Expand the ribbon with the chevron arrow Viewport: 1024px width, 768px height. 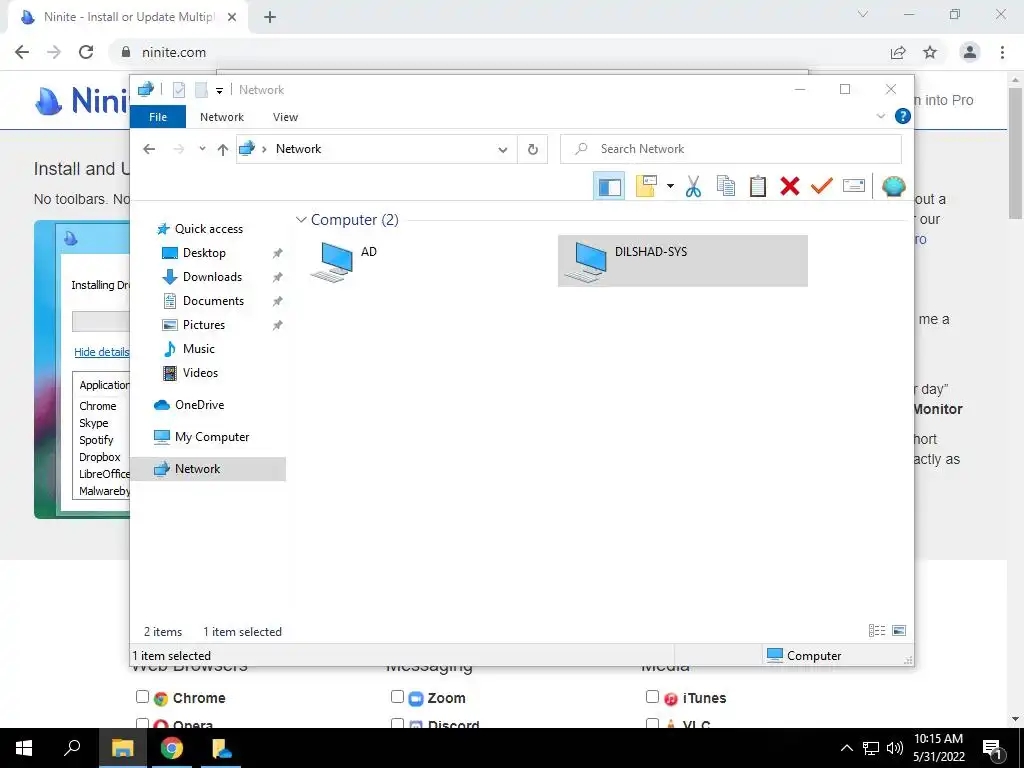point(880,116)
